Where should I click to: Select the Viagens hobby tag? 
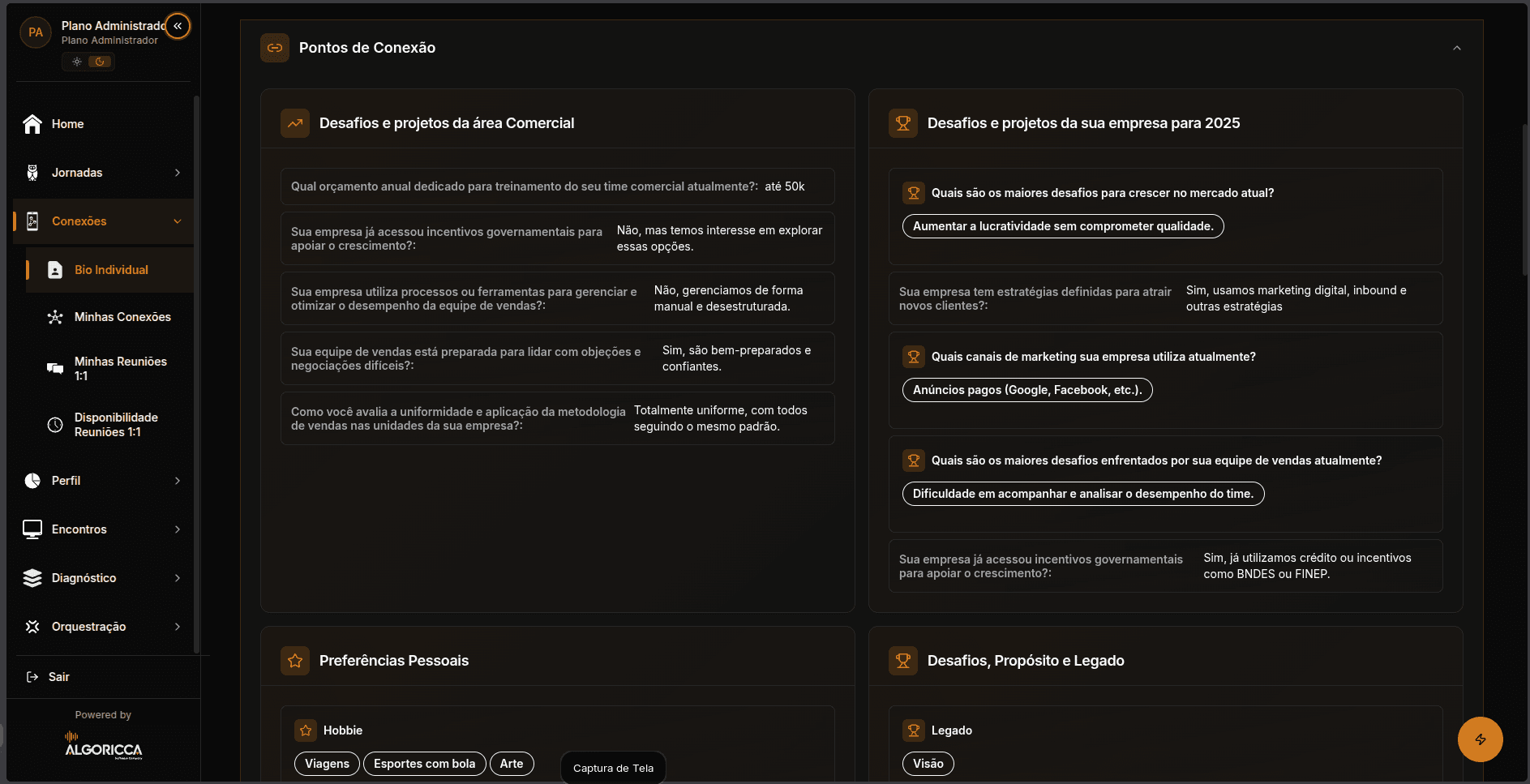tap(327, 764)
